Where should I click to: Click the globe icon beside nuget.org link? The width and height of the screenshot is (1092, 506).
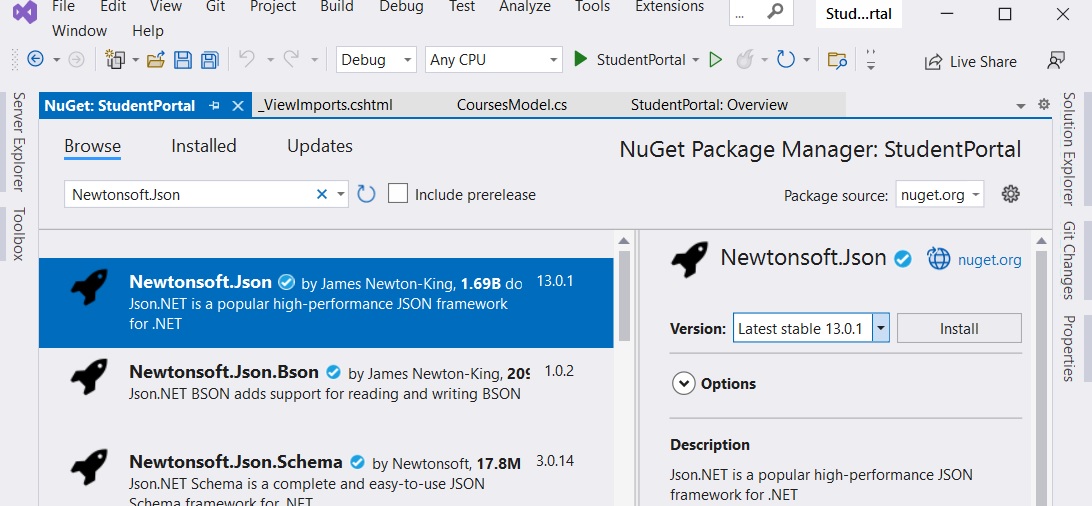(939, 259)
